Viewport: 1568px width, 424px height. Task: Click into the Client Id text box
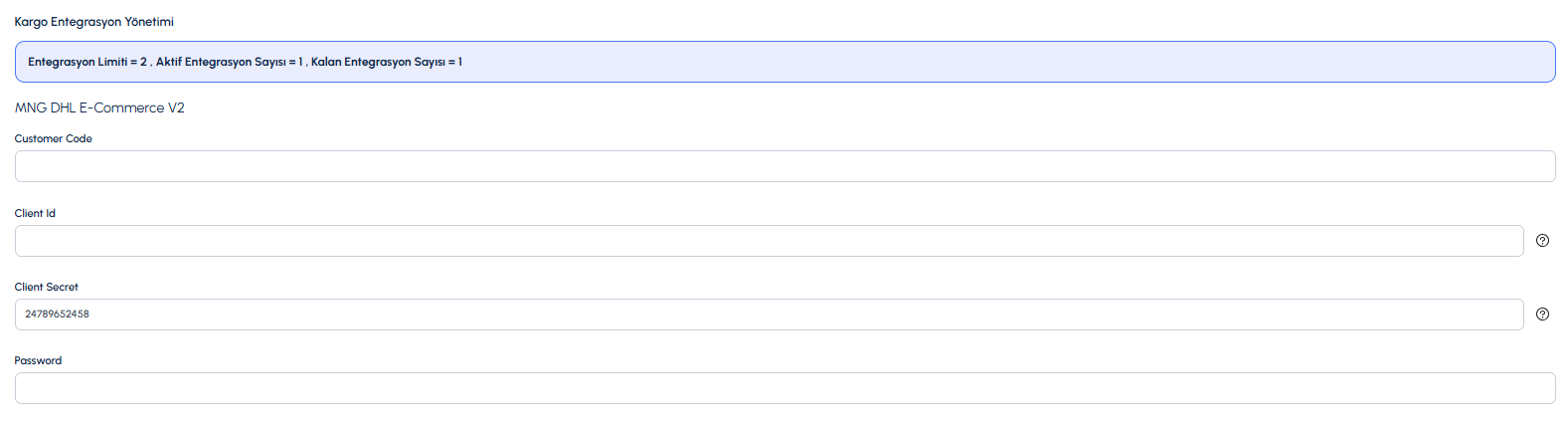coord(769,241)
